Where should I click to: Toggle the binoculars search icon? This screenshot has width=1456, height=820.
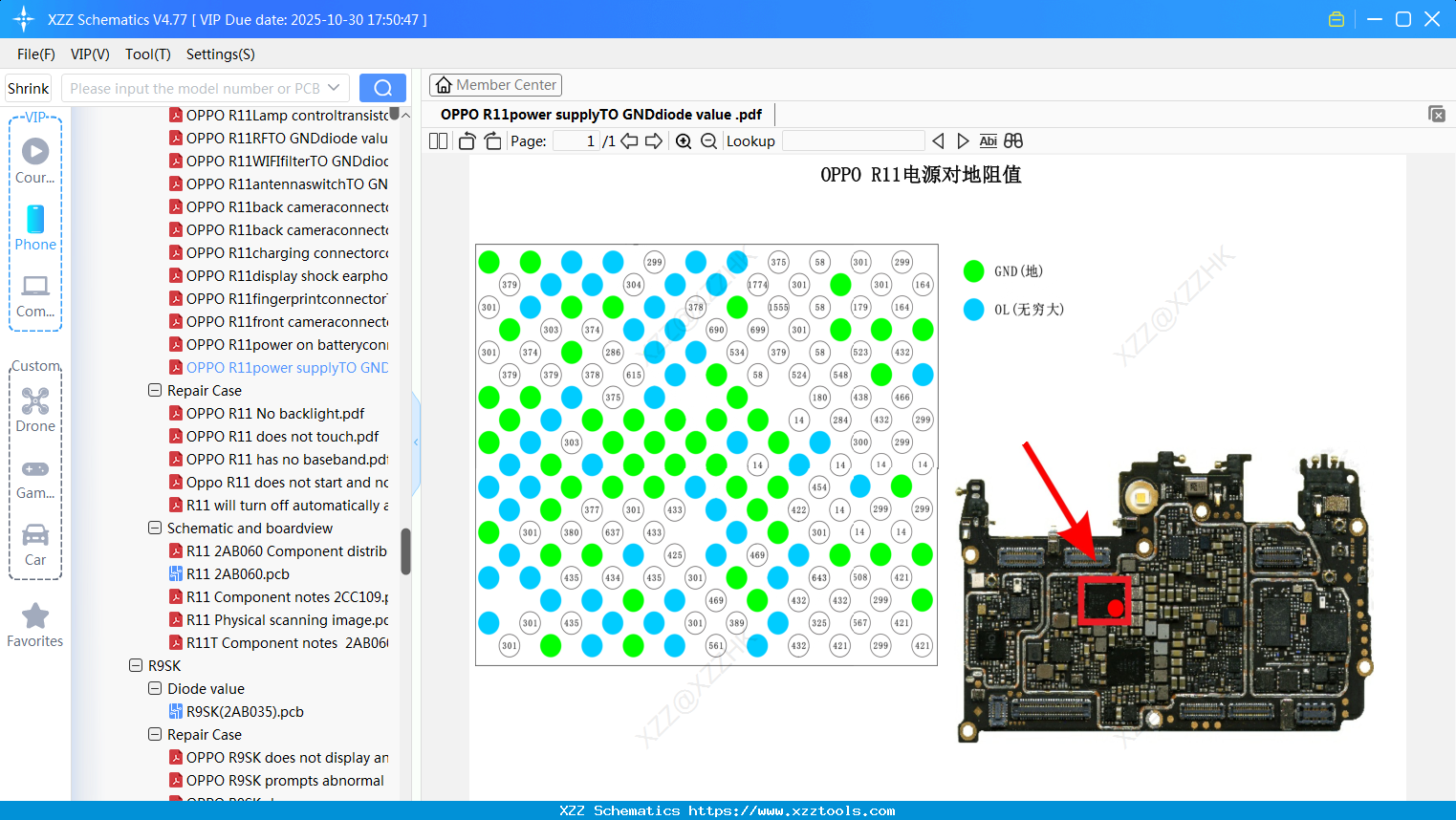pyautogui.click(x=1013, y=140)
